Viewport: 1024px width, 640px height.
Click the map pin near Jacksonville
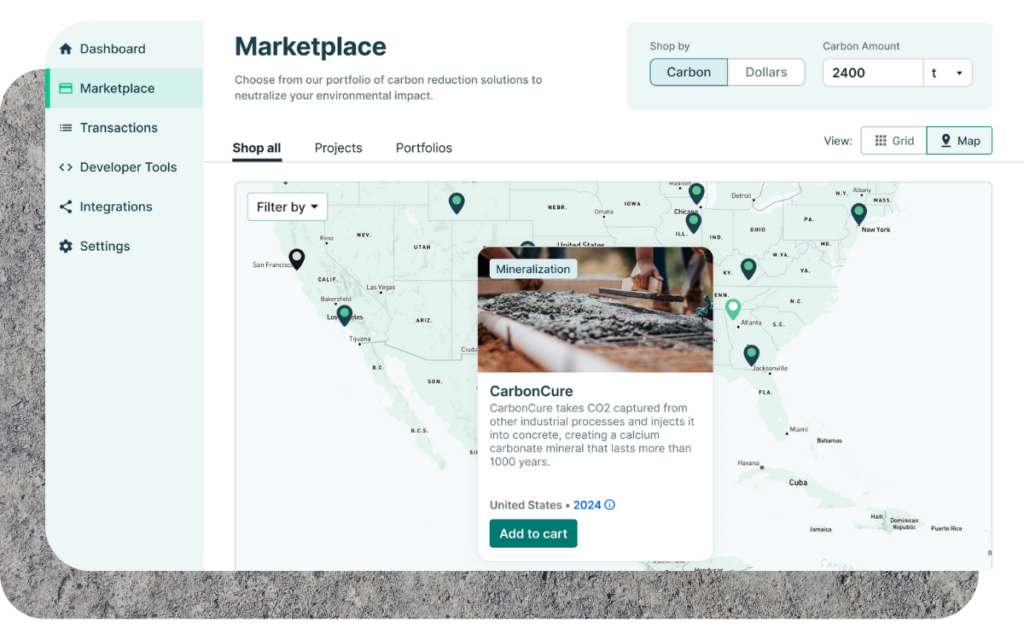click(x=751, y=355)
